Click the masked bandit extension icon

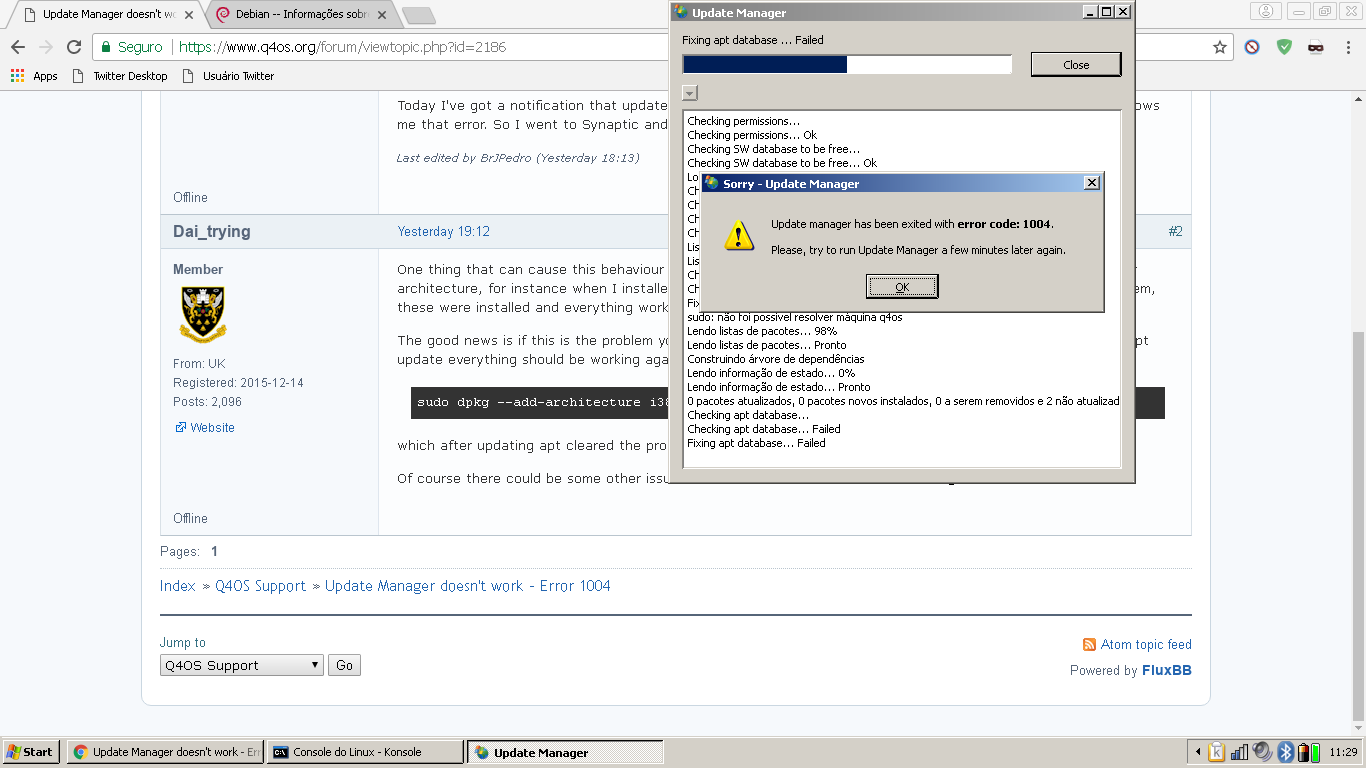point(1316,47)
